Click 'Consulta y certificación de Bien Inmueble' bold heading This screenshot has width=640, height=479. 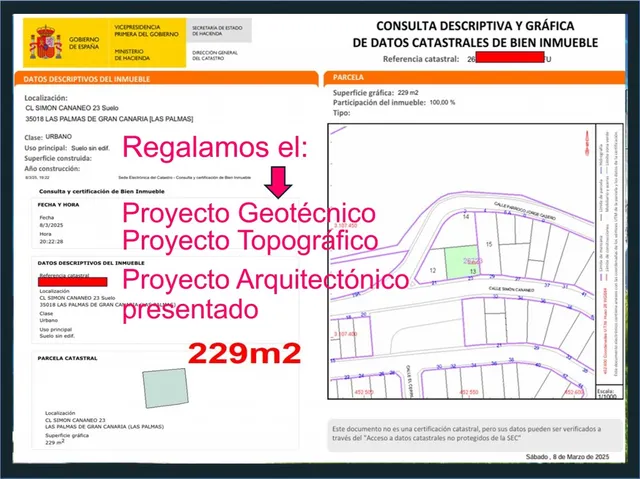point(102,191)
